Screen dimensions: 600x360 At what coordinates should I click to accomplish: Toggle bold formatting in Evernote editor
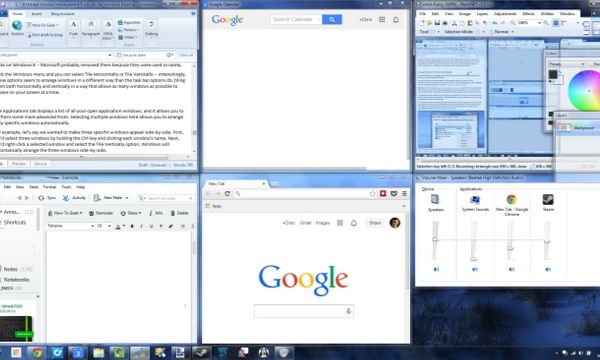132,226
